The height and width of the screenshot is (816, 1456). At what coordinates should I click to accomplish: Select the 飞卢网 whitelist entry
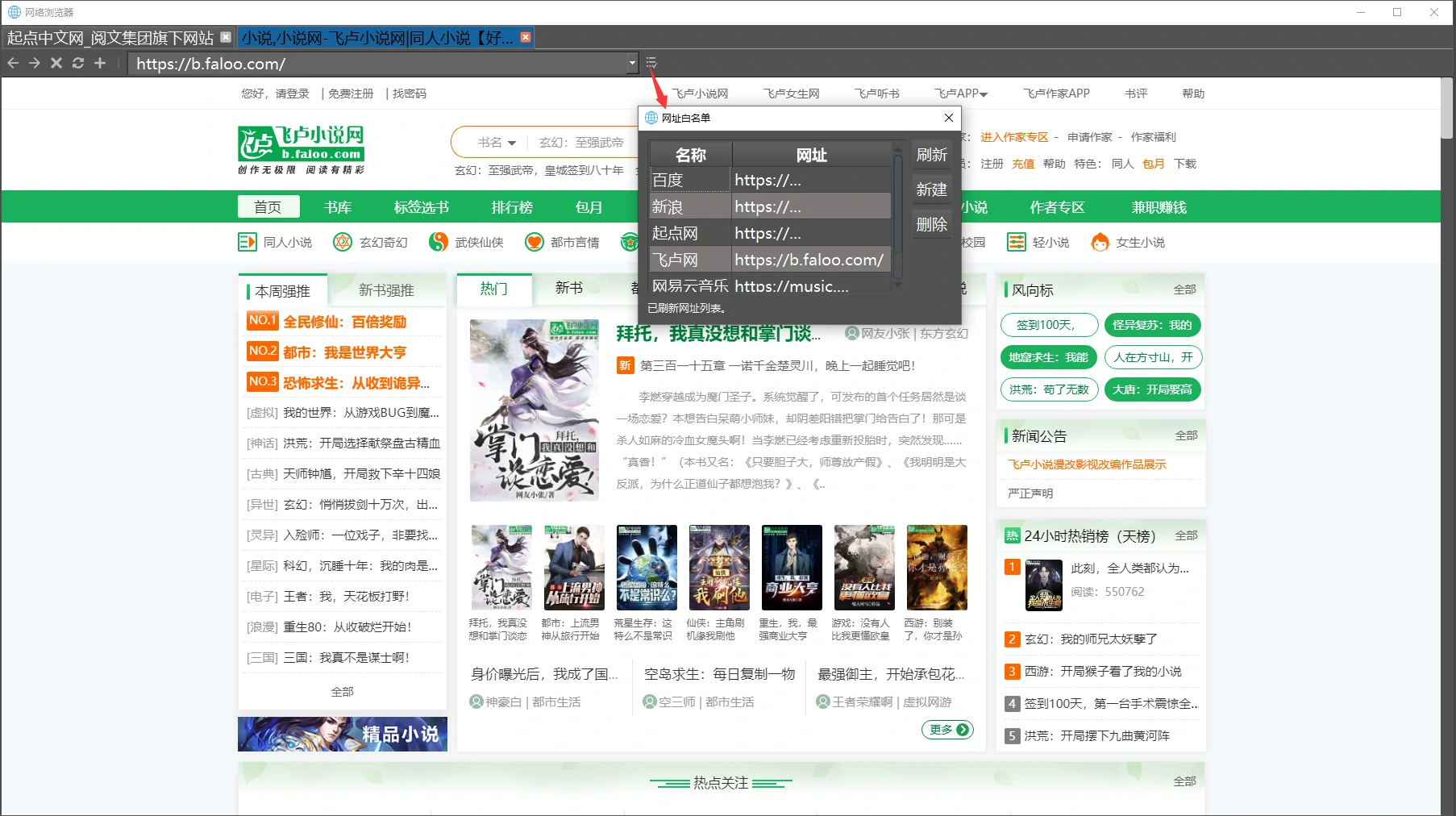(770, 260)
